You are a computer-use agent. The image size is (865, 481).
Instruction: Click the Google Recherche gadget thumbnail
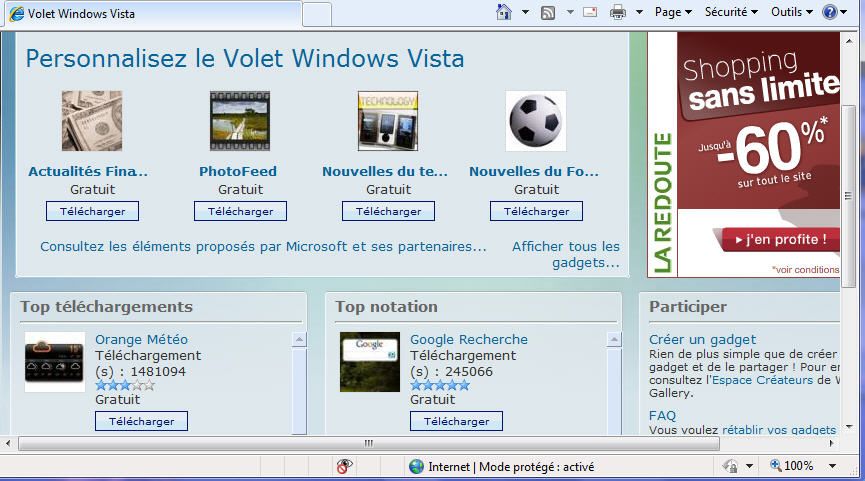pos(370,362)
